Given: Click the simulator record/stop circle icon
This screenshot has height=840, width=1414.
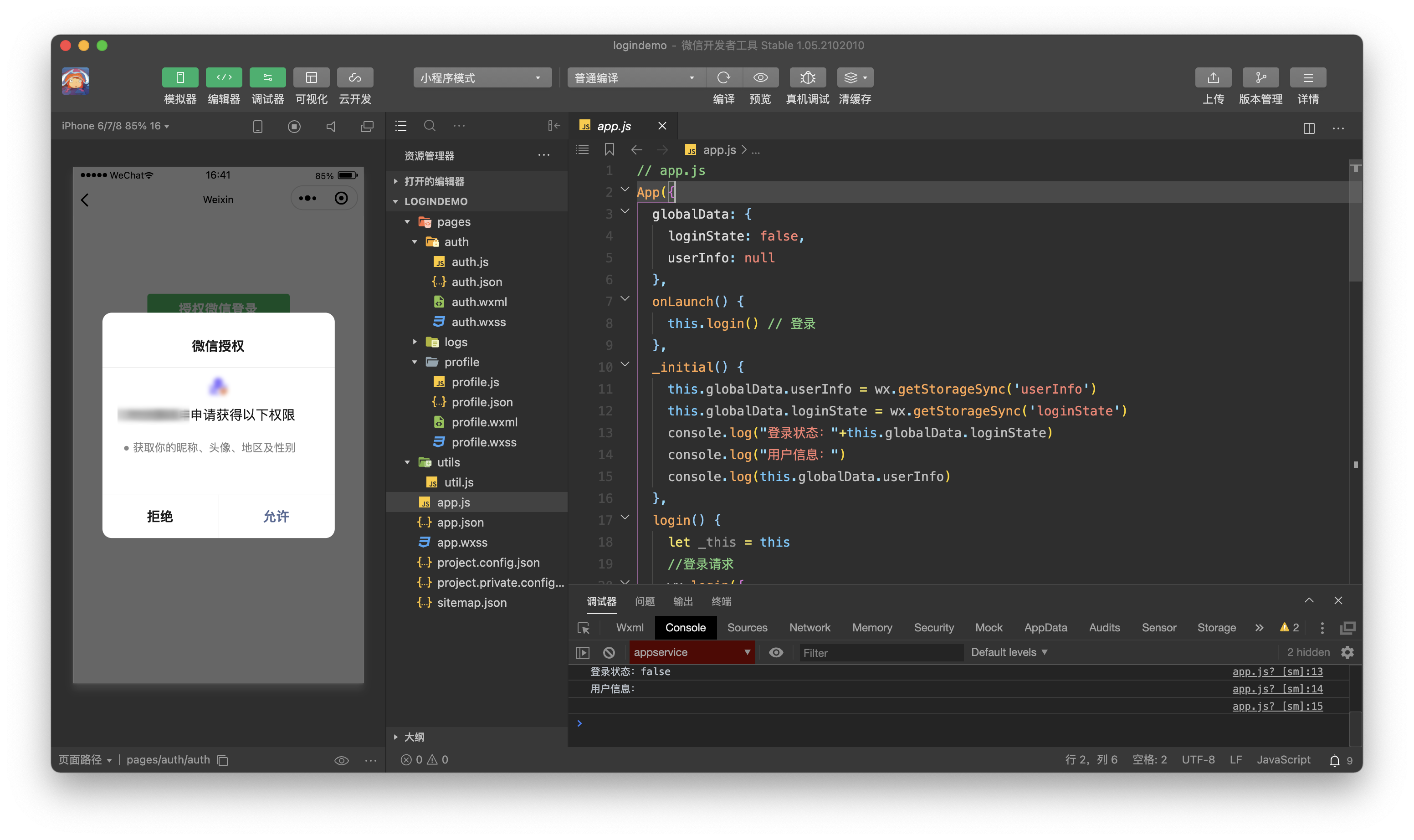Looking at the screenshot, I should tap(294, 127).
